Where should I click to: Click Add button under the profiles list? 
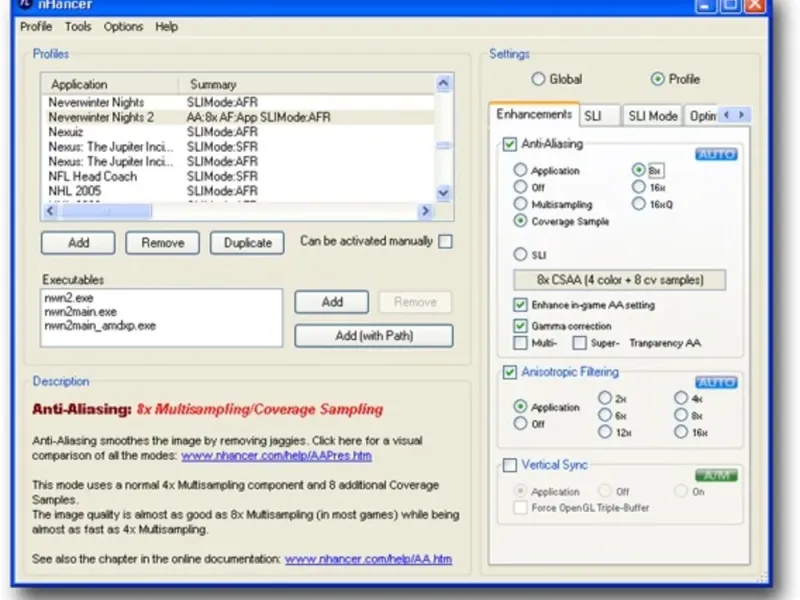(78, 243)
